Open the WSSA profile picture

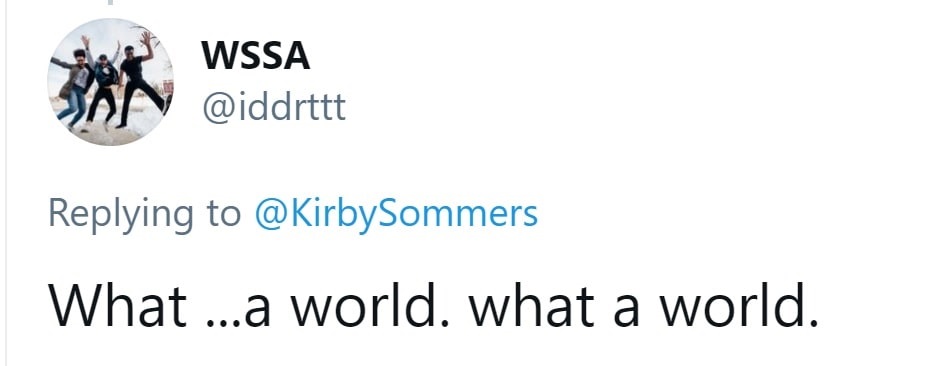tap(110, 81)
